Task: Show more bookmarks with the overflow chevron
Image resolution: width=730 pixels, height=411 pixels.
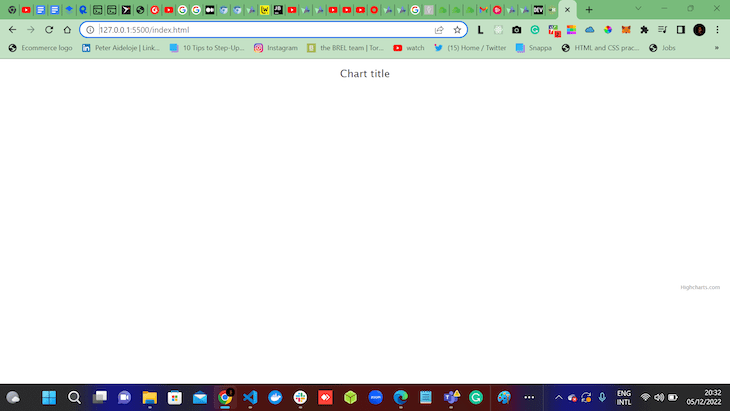Action: pos(716,48)
